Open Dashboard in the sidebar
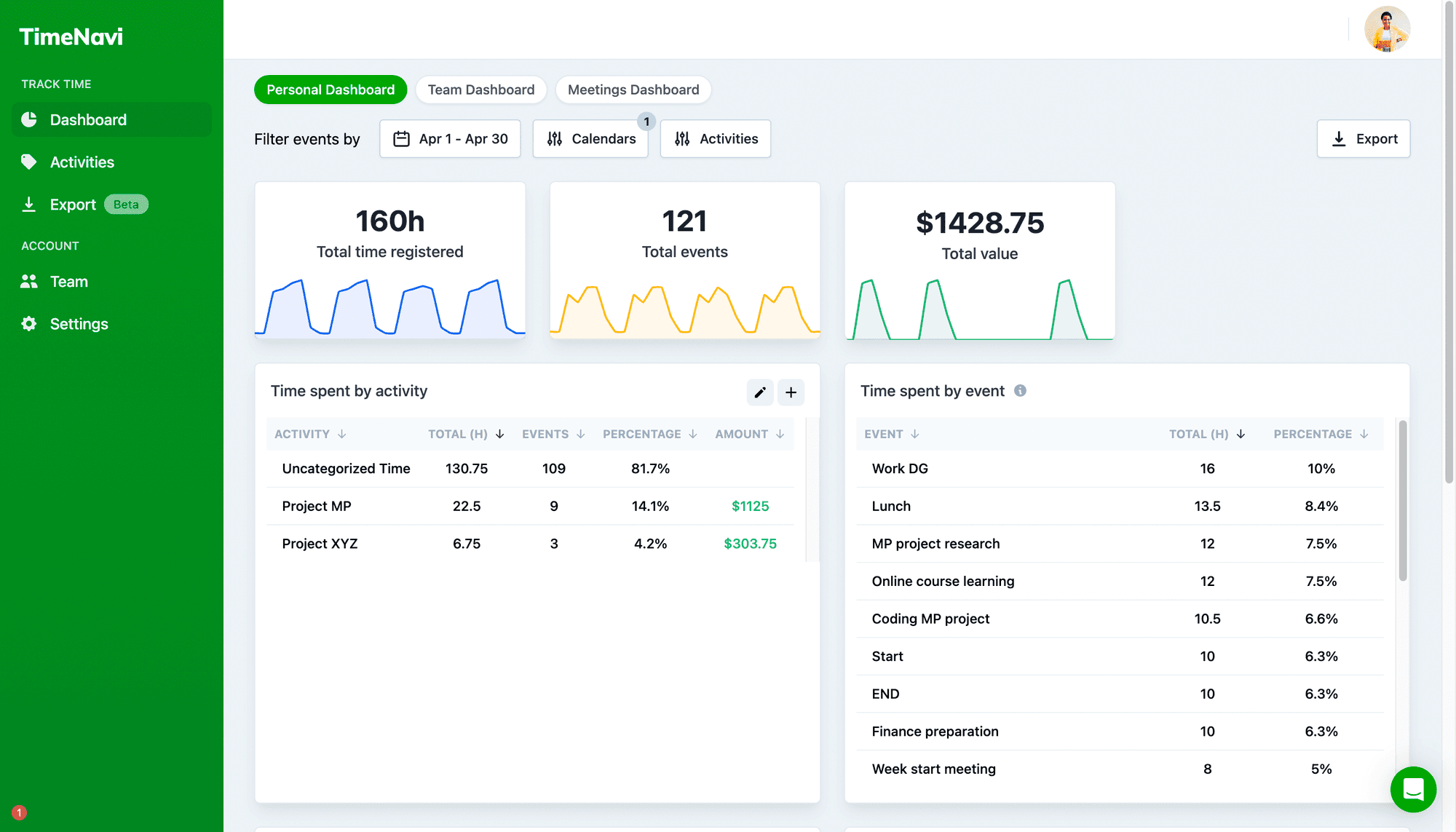The image size is (1456, 832). click(111, 119)
